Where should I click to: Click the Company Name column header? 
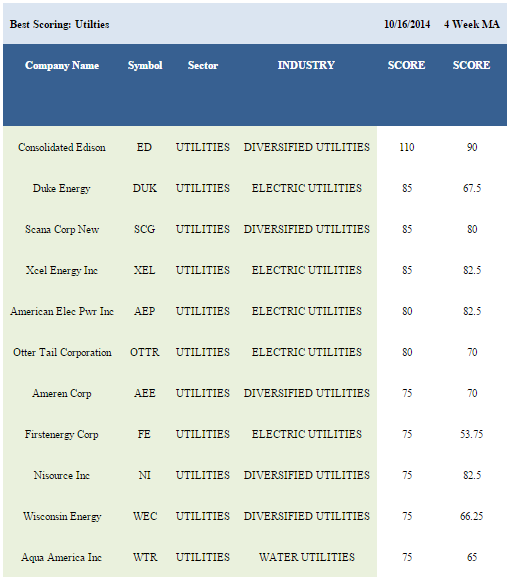tap(62, 65)
